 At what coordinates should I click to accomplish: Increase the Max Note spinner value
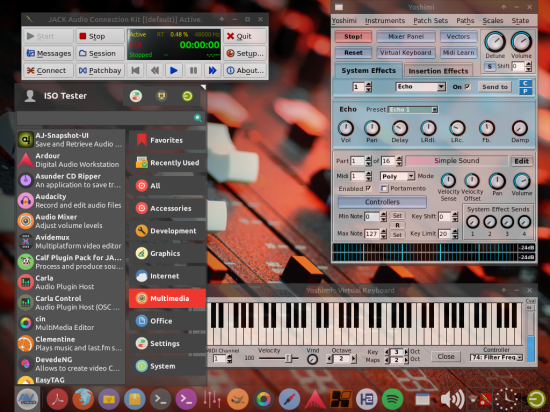point(383,231)
